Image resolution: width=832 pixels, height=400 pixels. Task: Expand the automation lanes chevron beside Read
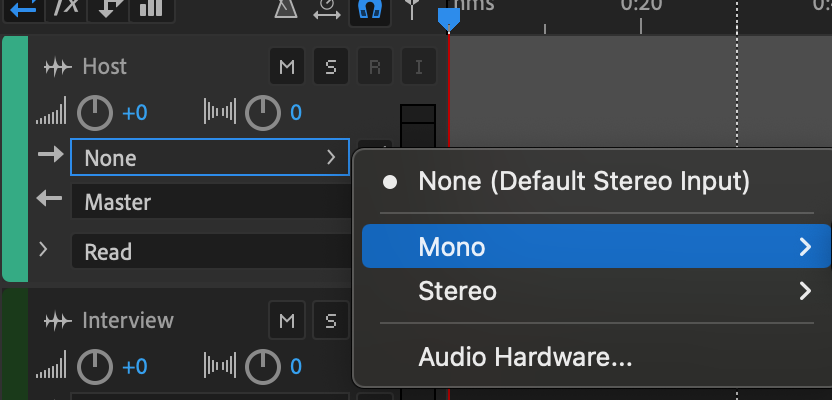[x=43, y=249]
